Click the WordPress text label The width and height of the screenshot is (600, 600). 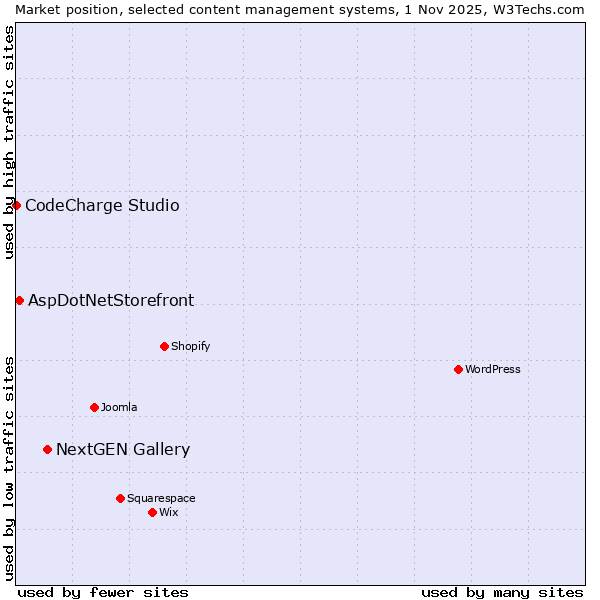click(x=493, y=369)
